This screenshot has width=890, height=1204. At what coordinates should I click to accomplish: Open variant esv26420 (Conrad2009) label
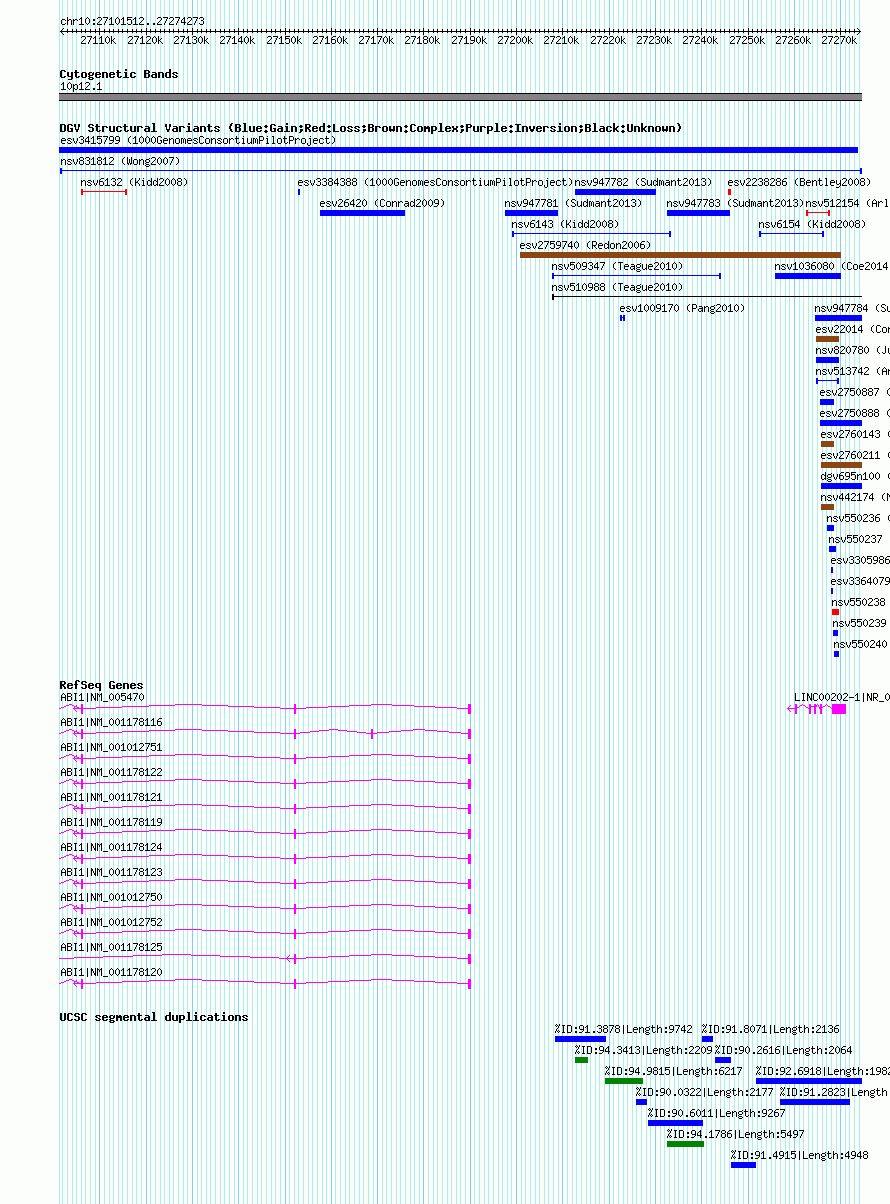tap(382, 203)
